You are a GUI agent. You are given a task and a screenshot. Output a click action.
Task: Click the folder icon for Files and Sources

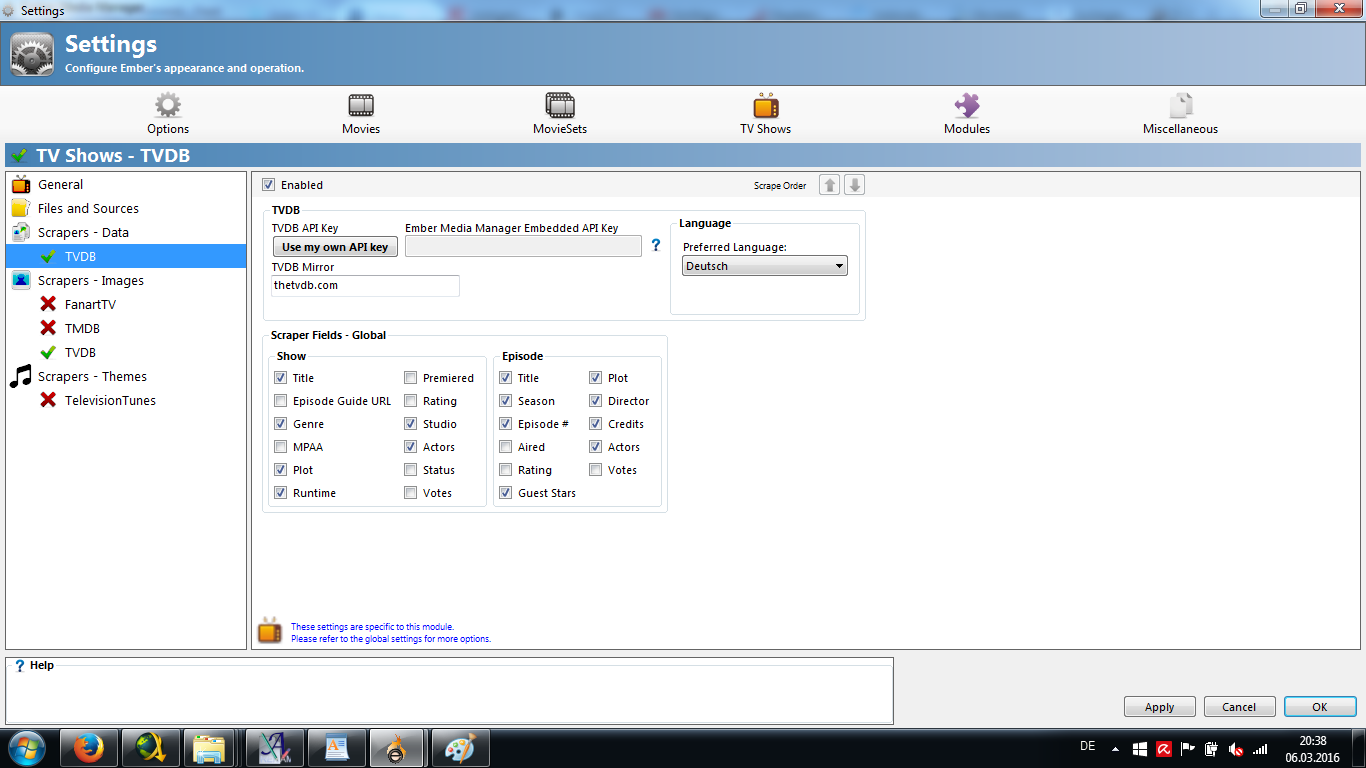[21, 208]
